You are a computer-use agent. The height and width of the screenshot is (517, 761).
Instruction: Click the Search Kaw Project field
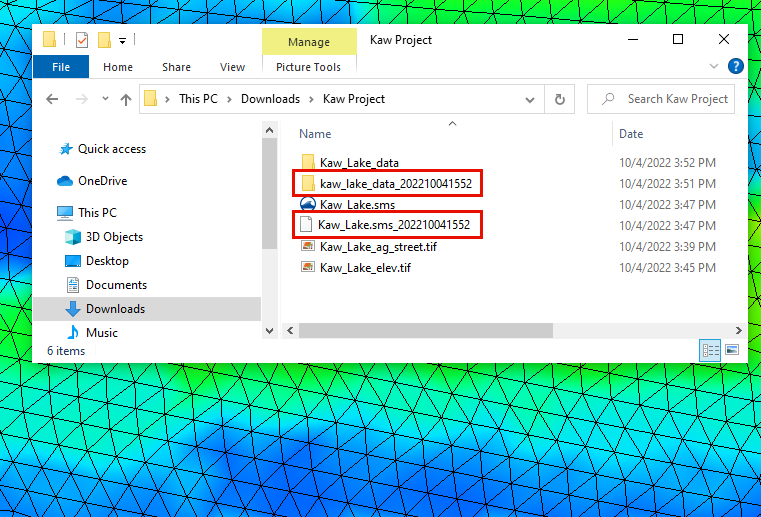tap(661, 99)
